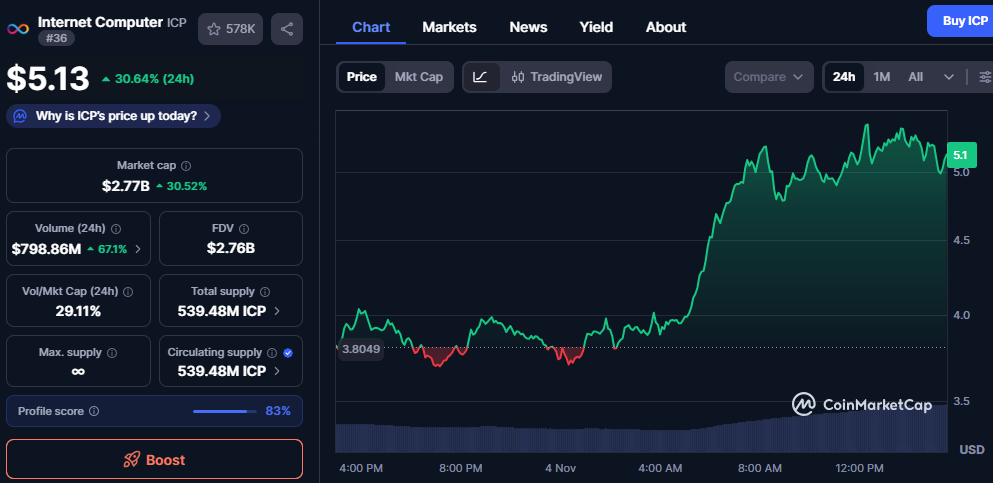Click the $5.13 price value
This screenshot has height=483, width=993.
pyautogui.click(x=48, y=80)
